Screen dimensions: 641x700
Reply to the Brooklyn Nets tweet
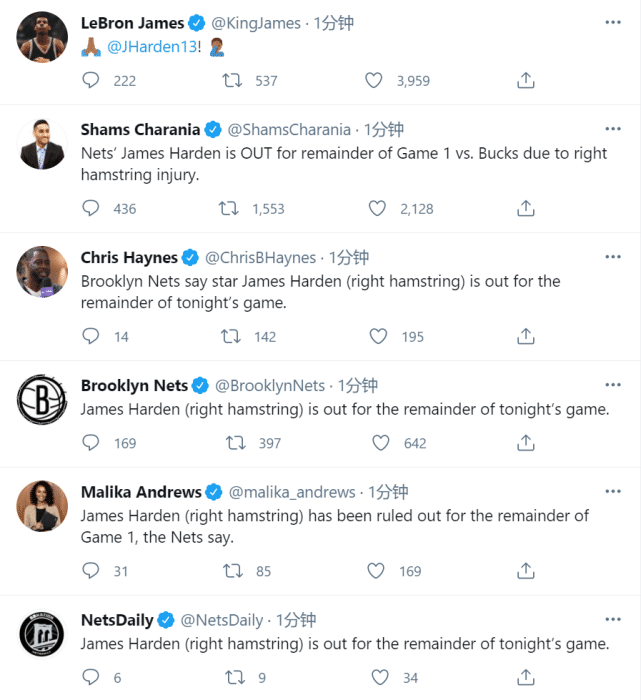pyautogui.click(x=90, y=443)
